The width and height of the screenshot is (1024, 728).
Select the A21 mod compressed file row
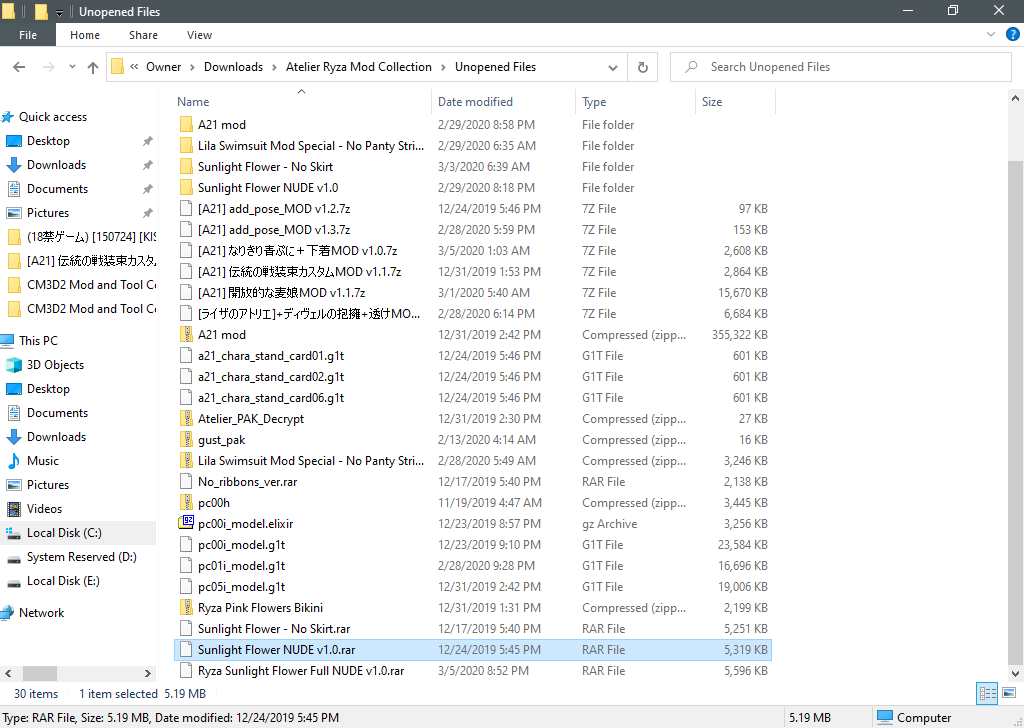473,335
